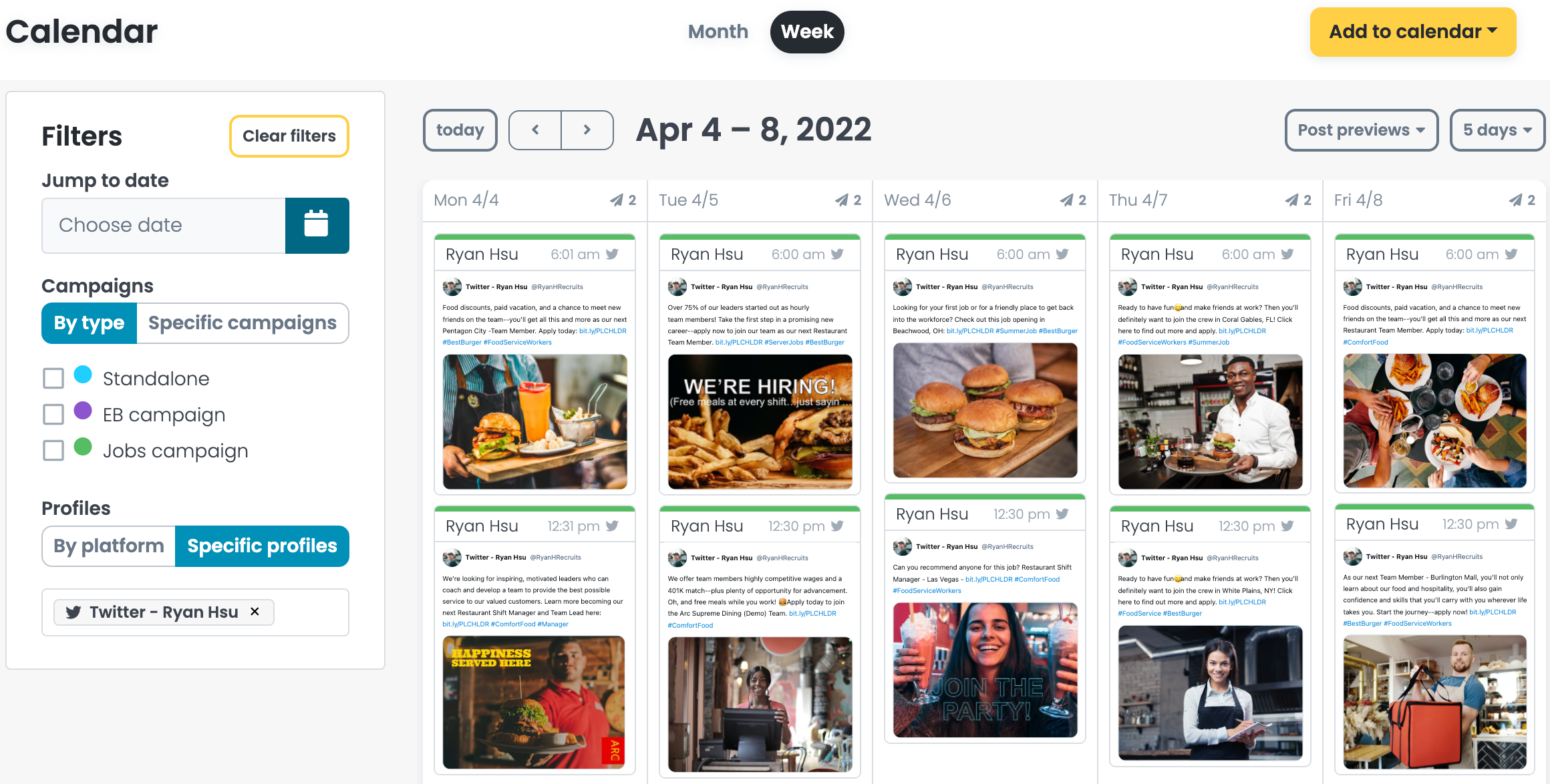Open the 5 days view dropdown
This screenshot has height=784, width=1550.
point(1497,130)
